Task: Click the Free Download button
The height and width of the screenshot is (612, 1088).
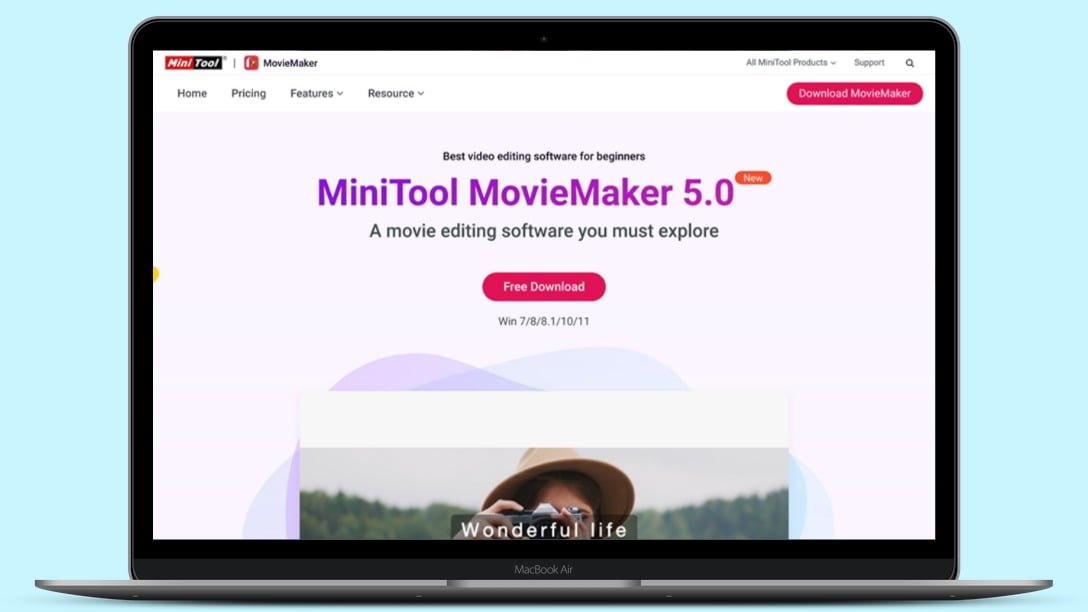Action: click(x=543, y=287)
